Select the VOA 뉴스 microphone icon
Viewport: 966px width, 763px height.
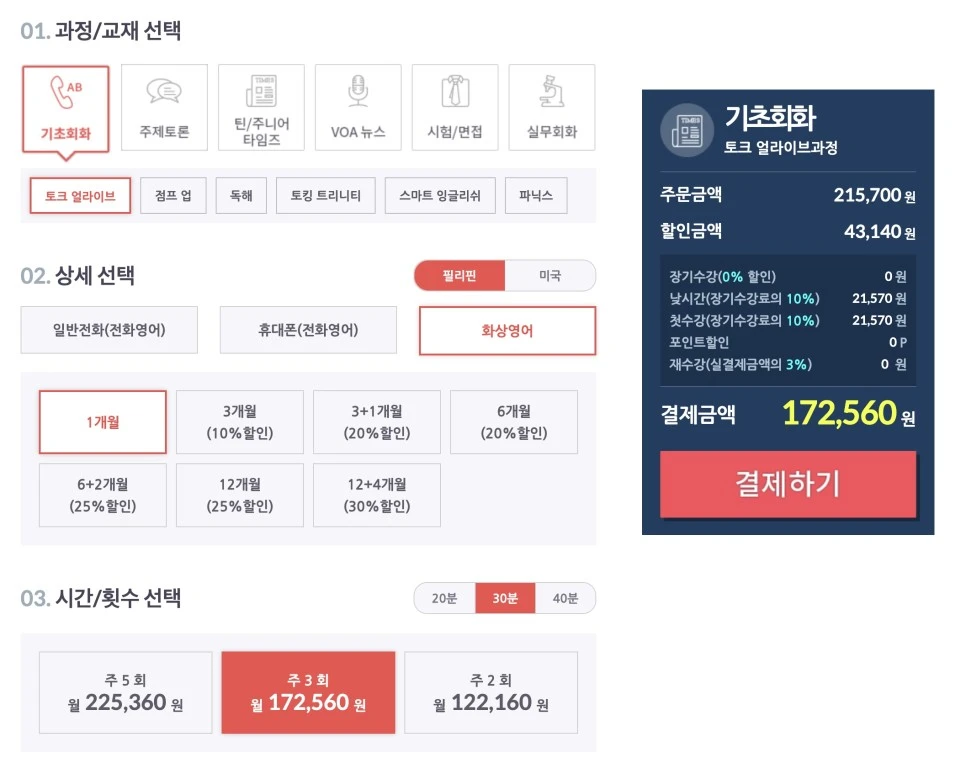358,91
